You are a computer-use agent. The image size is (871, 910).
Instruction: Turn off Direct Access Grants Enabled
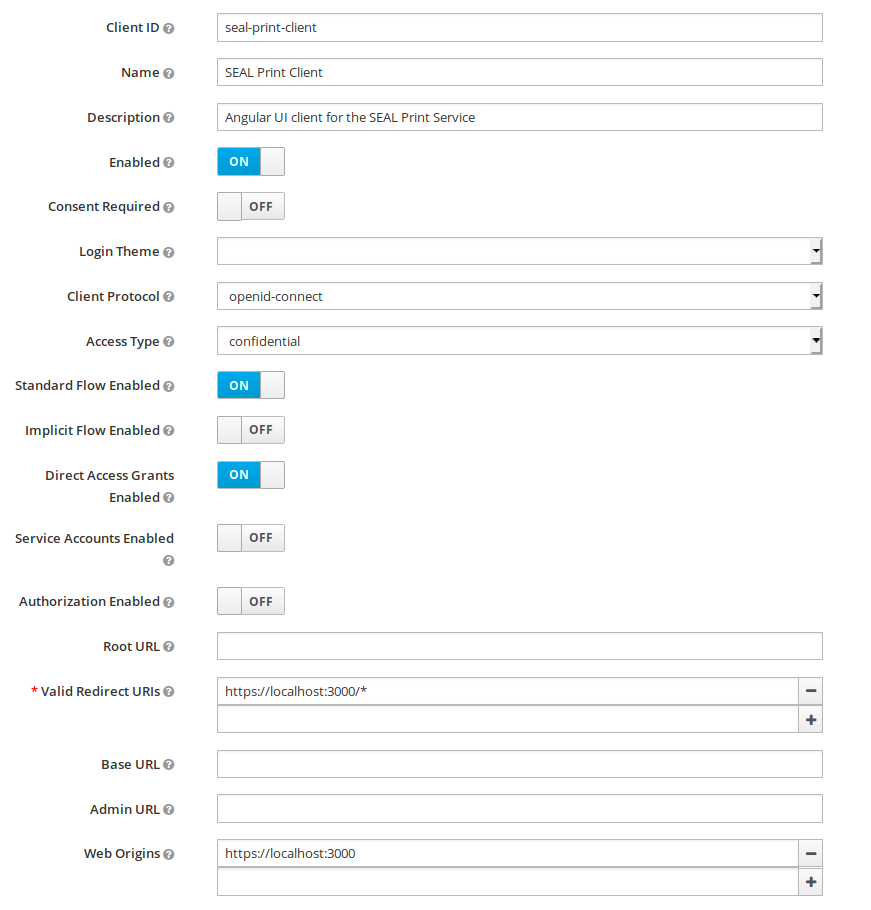(x=251, y=475)
